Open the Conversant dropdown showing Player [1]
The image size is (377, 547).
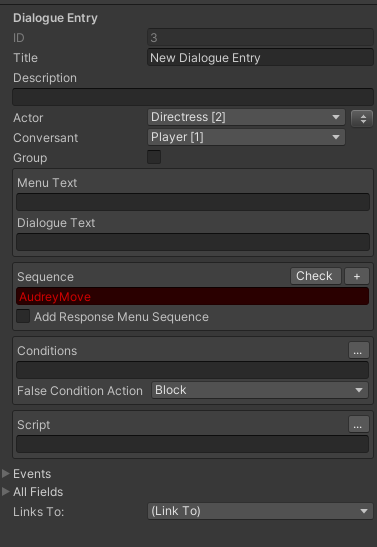pos(246,137)
